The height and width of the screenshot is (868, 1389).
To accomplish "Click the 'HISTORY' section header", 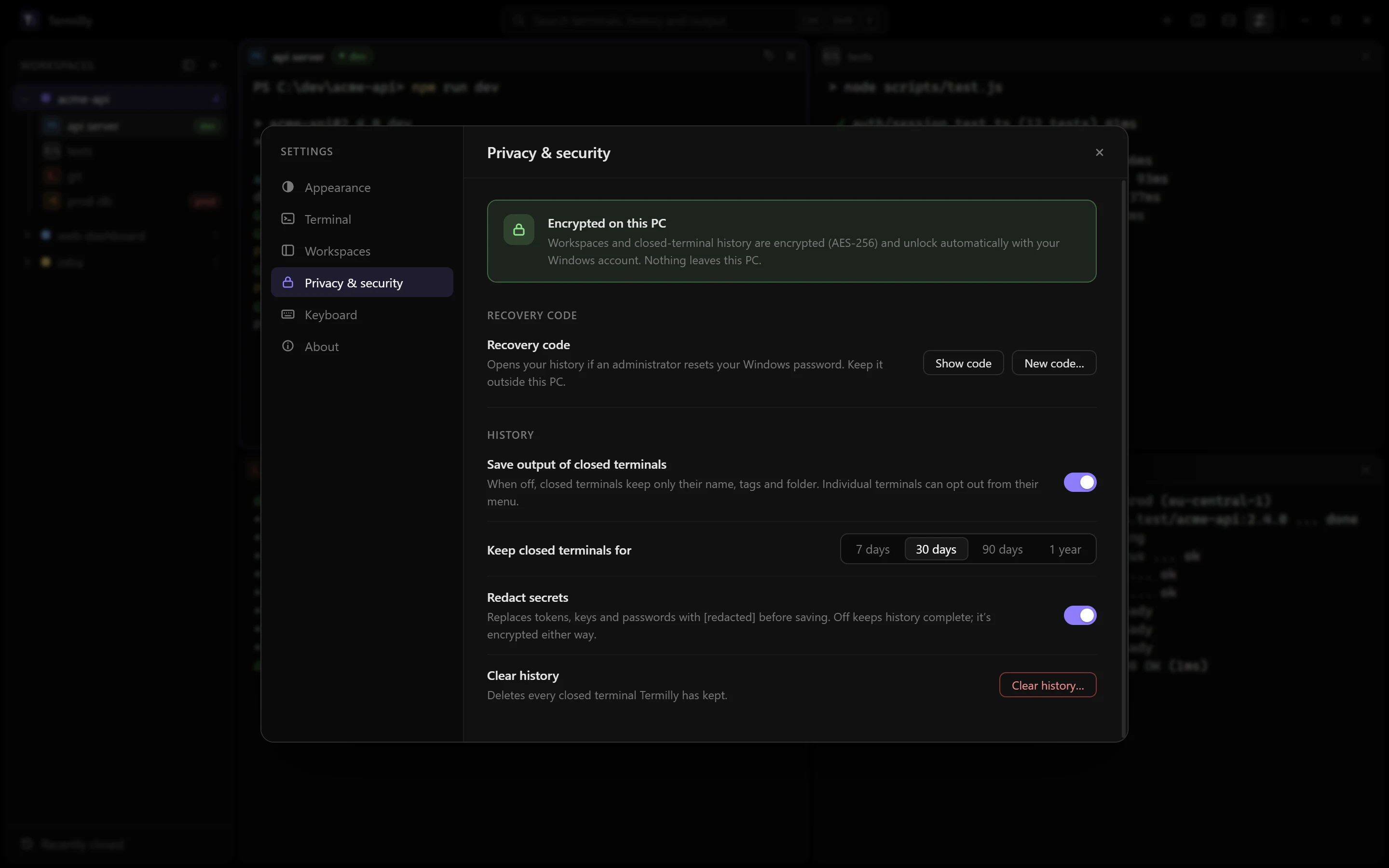I will pos(510,434).
